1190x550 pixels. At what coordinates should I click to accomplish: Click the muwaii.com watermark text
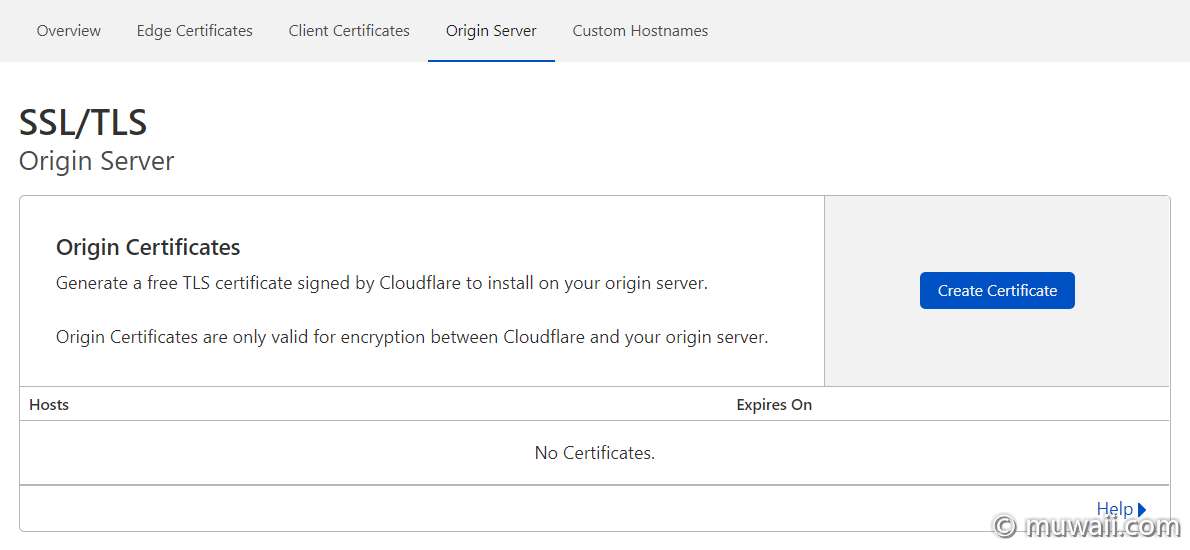tap(1101, 526)
